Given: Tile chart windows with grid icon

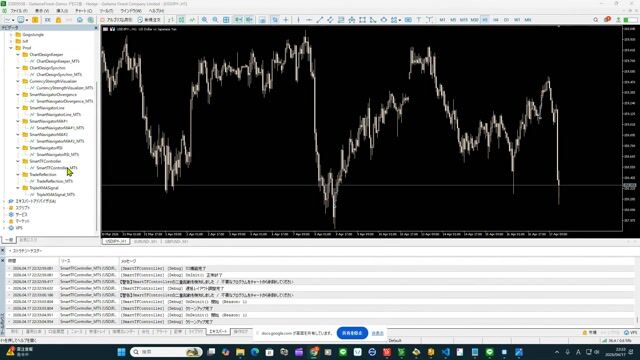Looking at the screenshot, I should click(x=226, y=20).
